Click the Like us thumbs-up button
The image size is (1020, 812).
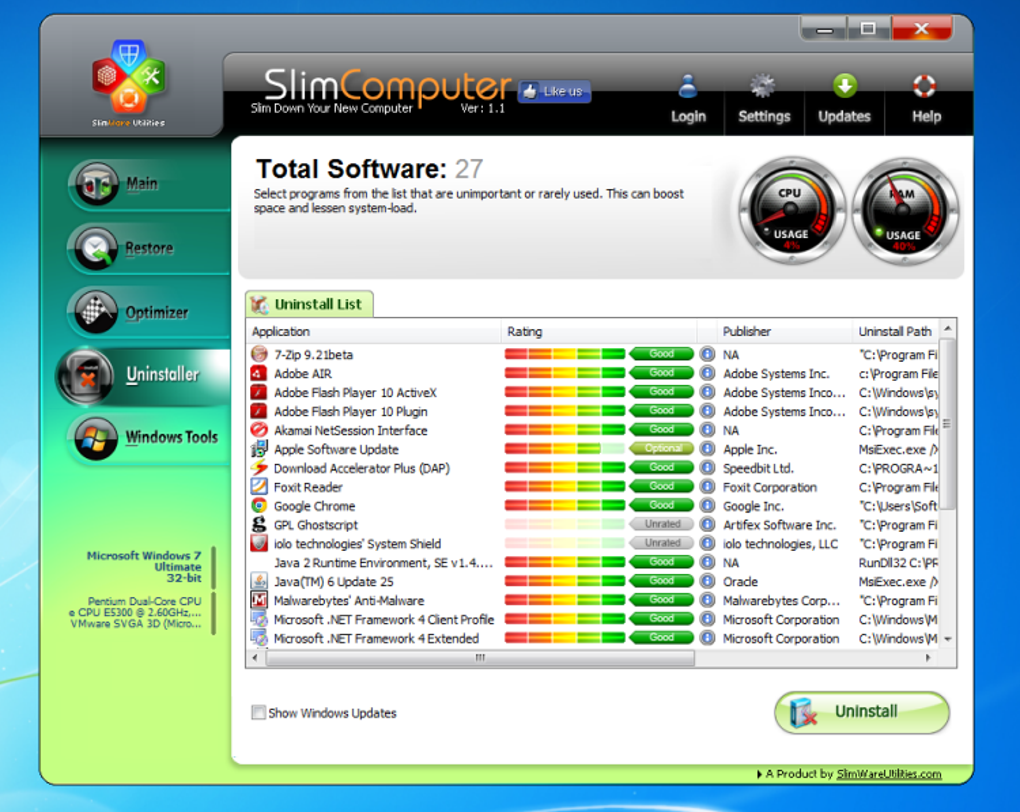tap(554, 92)
